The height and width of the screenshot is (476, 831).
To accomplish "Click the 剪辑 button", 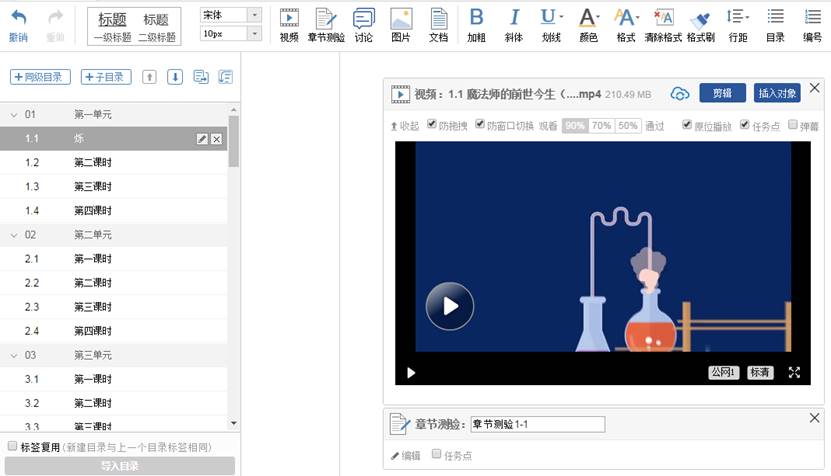I will click(x=722, y=93).
